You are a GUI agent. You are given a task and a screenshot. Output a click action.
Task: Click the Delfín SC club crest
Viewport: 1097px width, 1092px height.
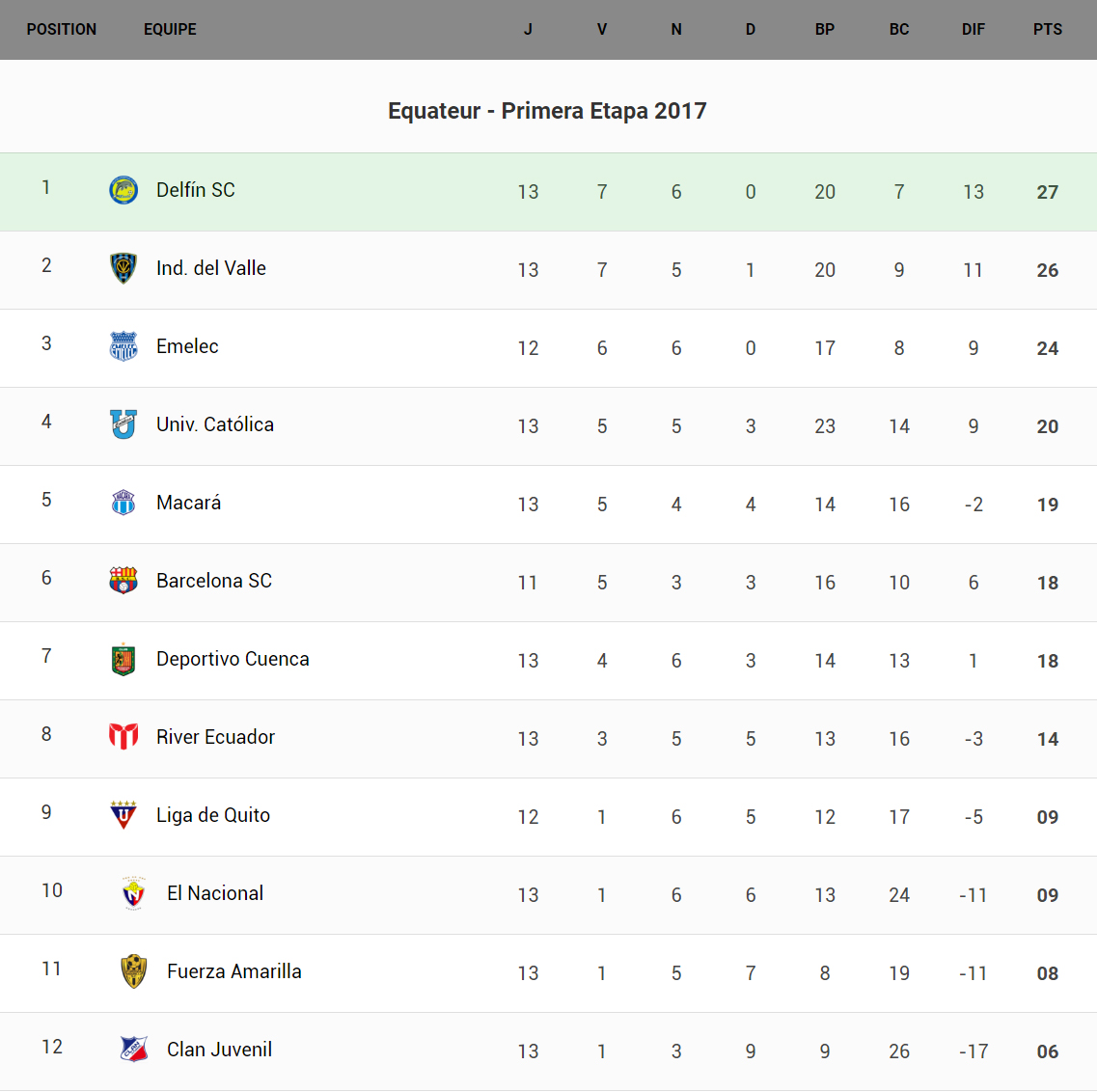pyautogui.click(x=123, y=190)
